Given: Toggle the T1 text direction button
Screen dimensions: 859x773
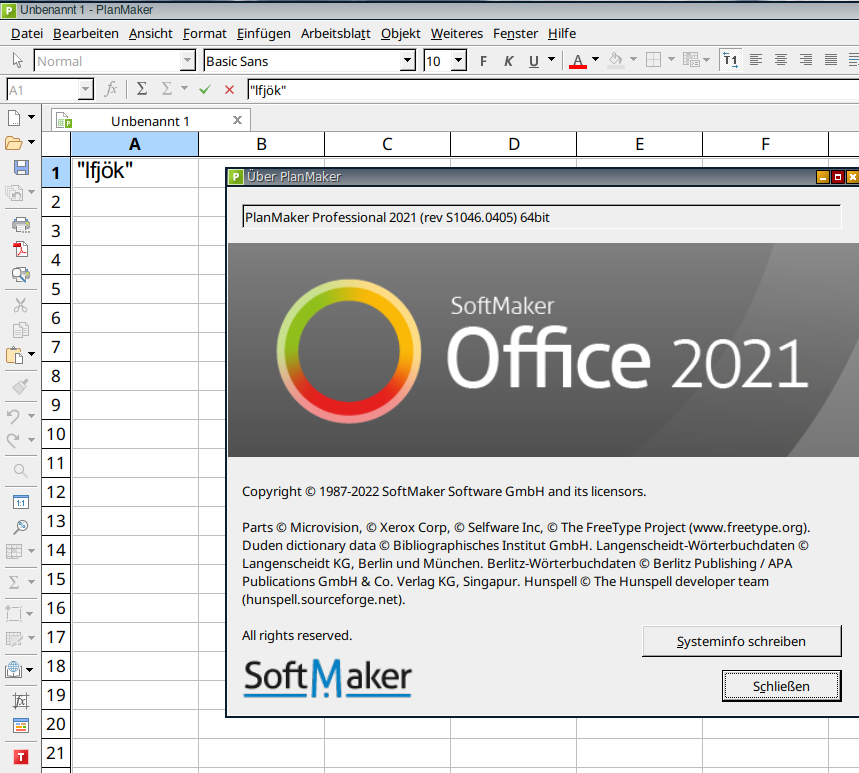Looking at the screenshot, I should pos(730,60).
